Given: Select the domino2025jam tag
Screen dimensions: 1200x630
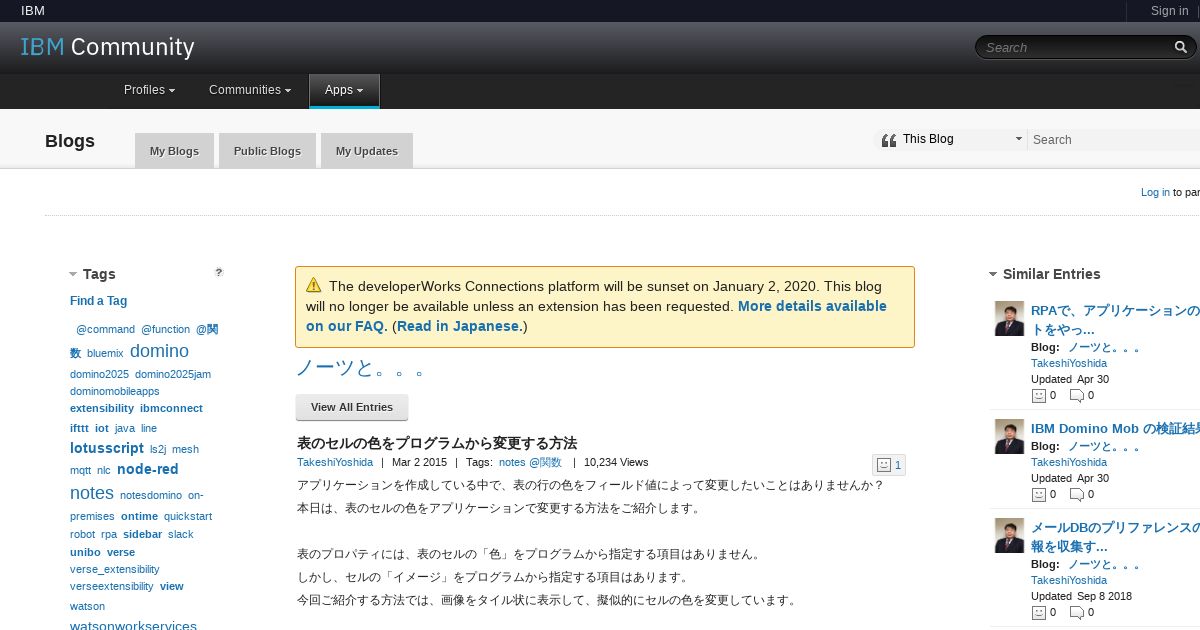Looking at the screenshot, I should (173, 374).
